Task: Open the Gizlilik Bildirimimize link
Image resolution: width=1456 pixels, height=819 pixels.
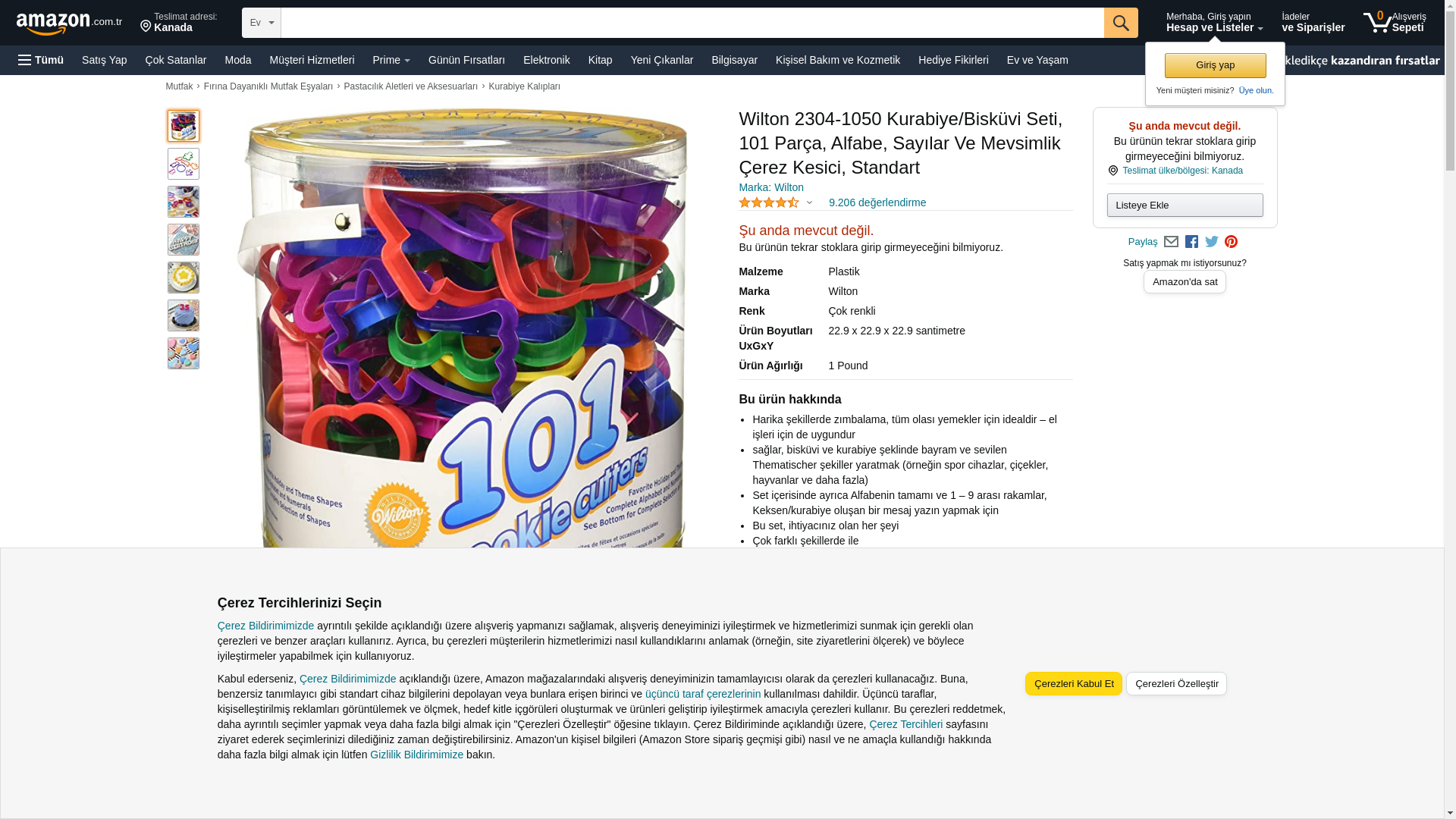Action: tap(416, 755)
